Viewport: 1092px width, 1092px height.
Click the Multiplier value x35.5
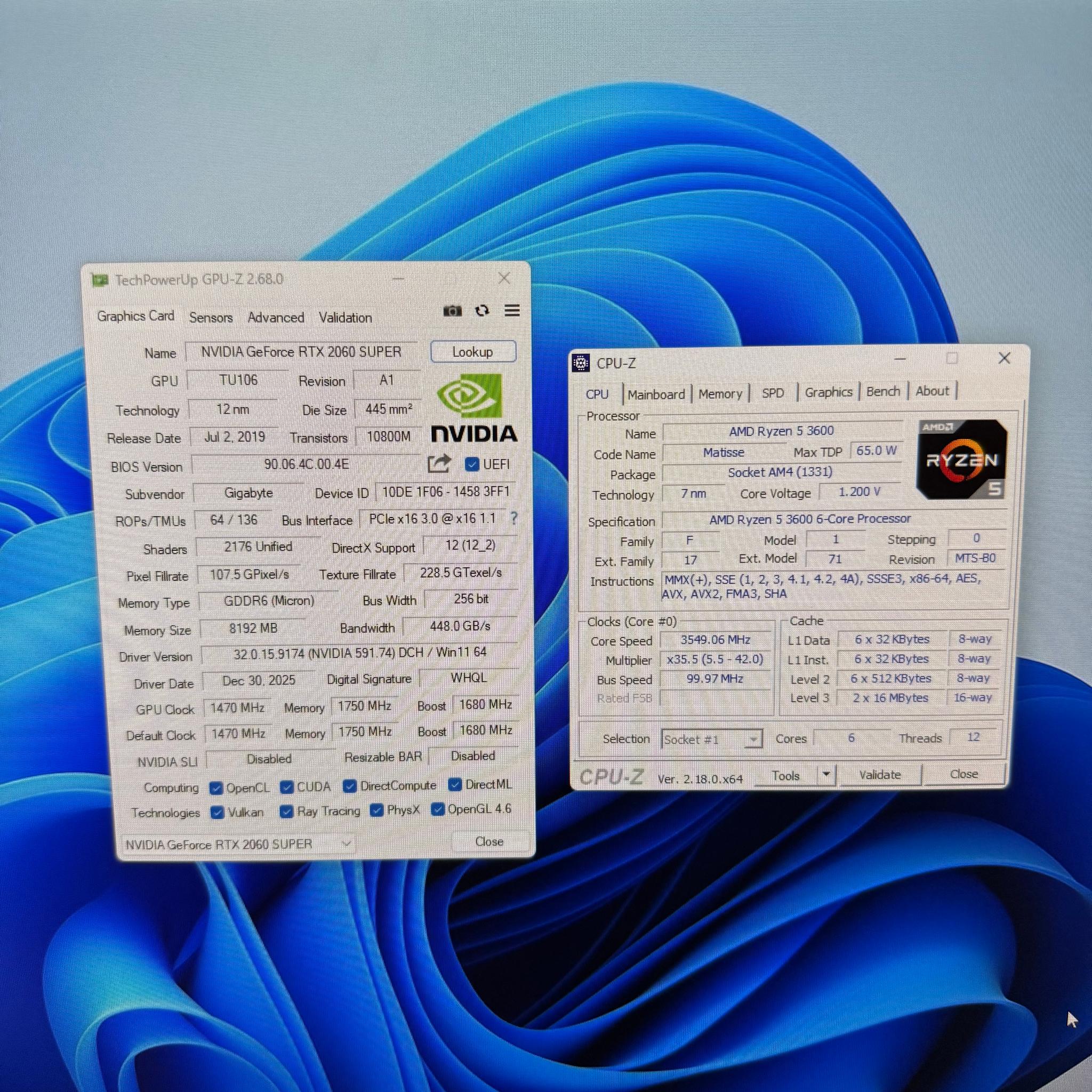pos(716,659)
